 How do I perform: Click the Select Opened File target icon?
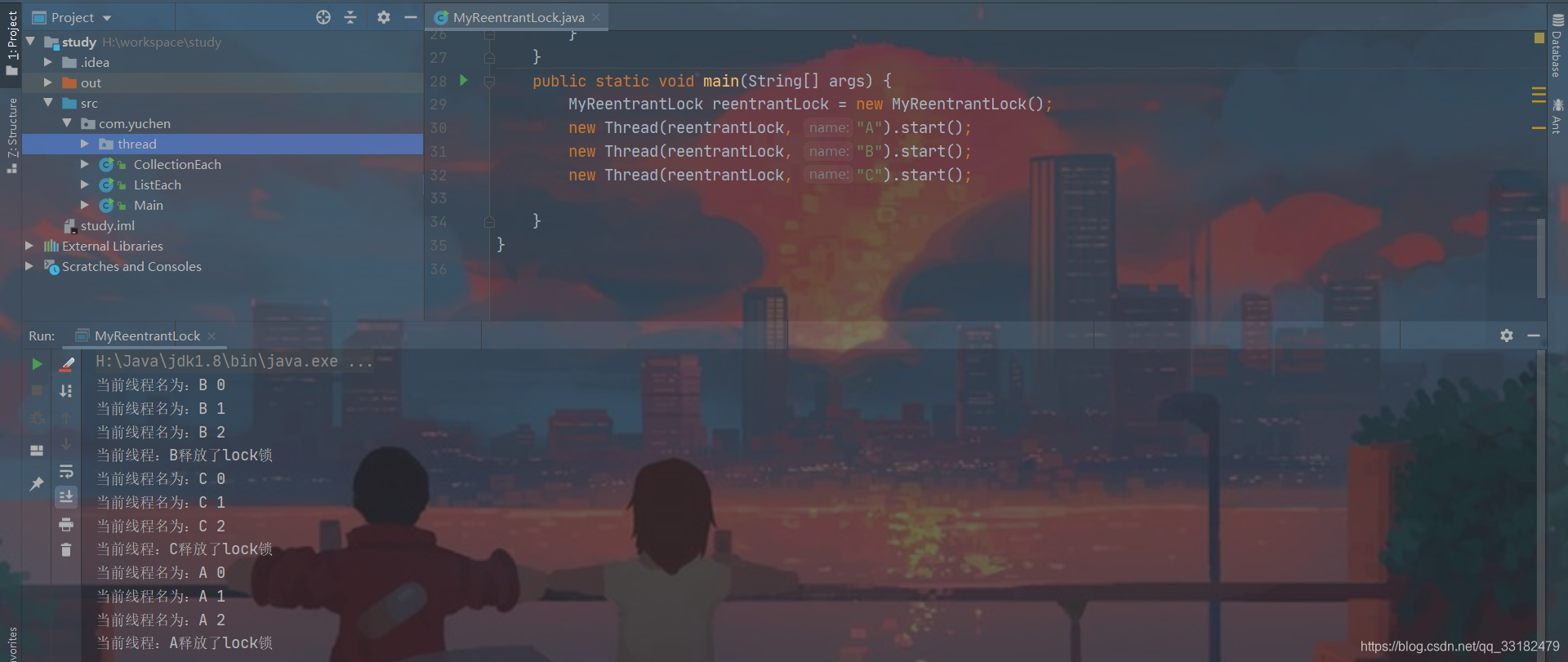point(323,17)
